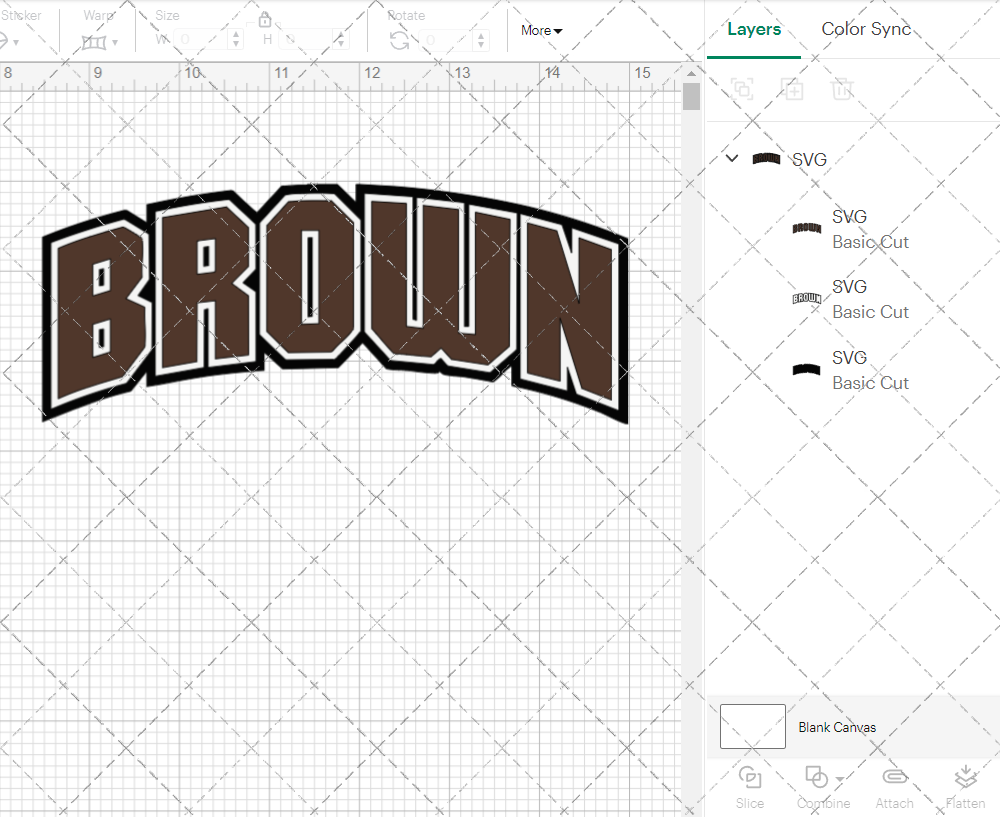Toggle Color Sync view
This screenshot has width=1000, height=817.
click(x=866, y=29)
